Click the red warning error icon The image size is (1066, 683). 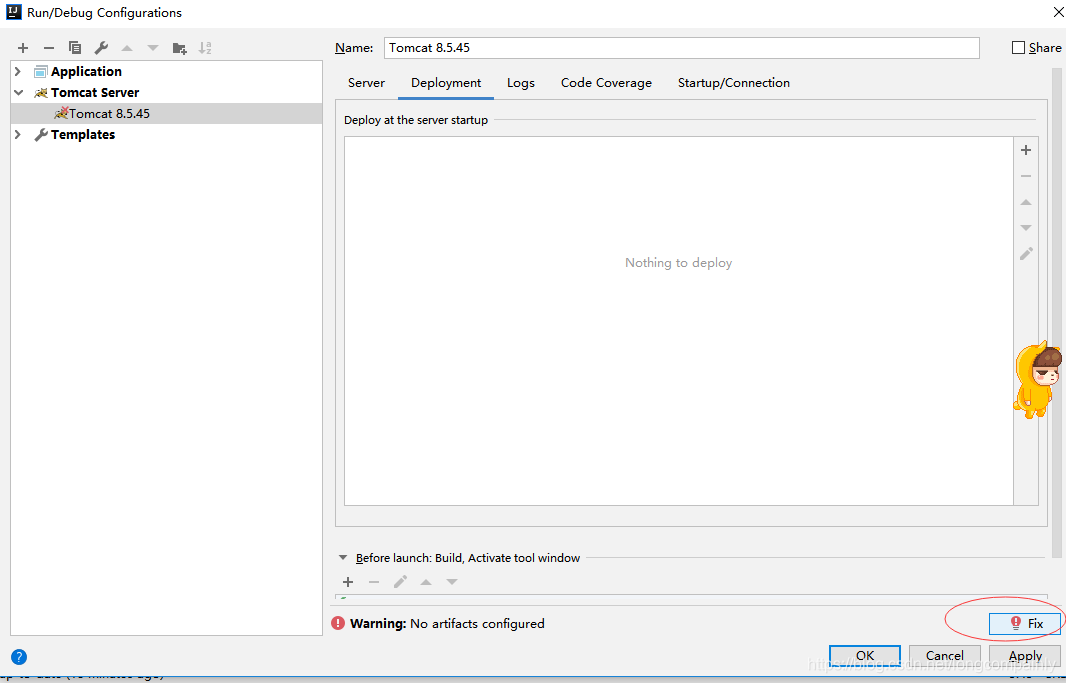[338, 623]
